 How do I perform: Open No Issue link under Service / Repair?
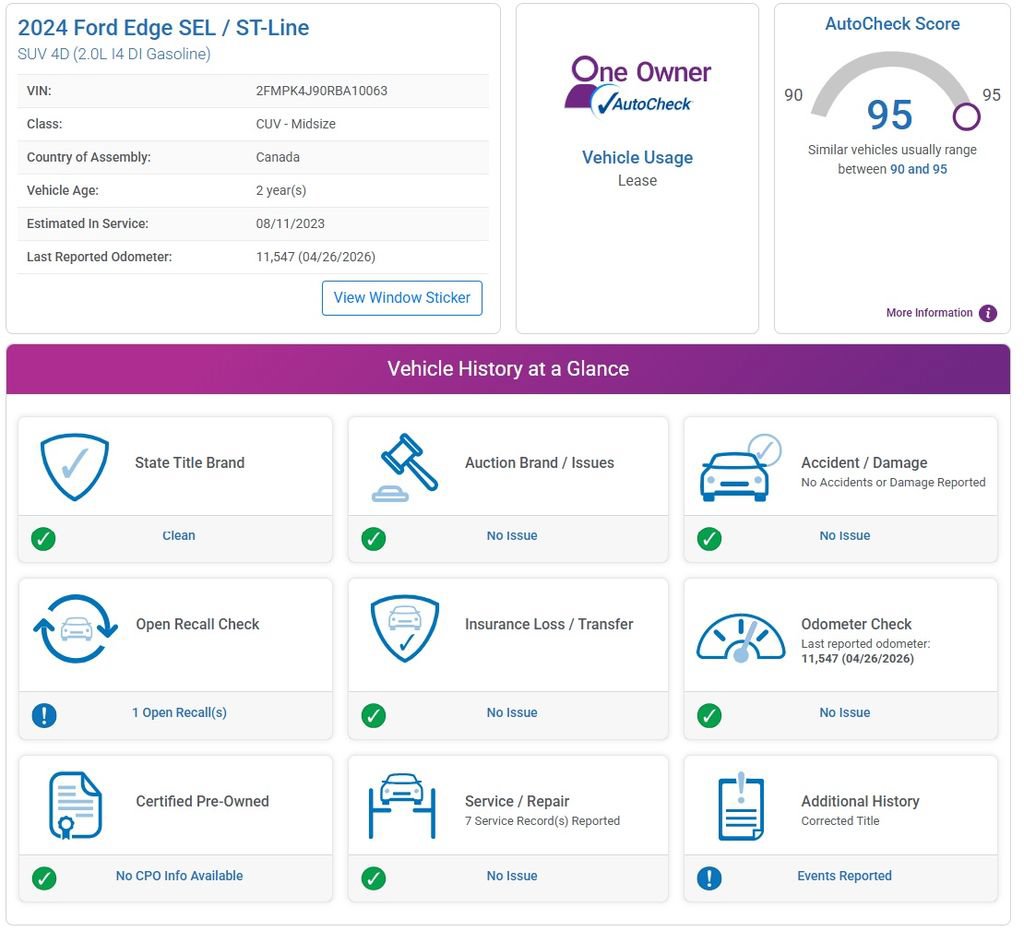[x=512, y=876]
